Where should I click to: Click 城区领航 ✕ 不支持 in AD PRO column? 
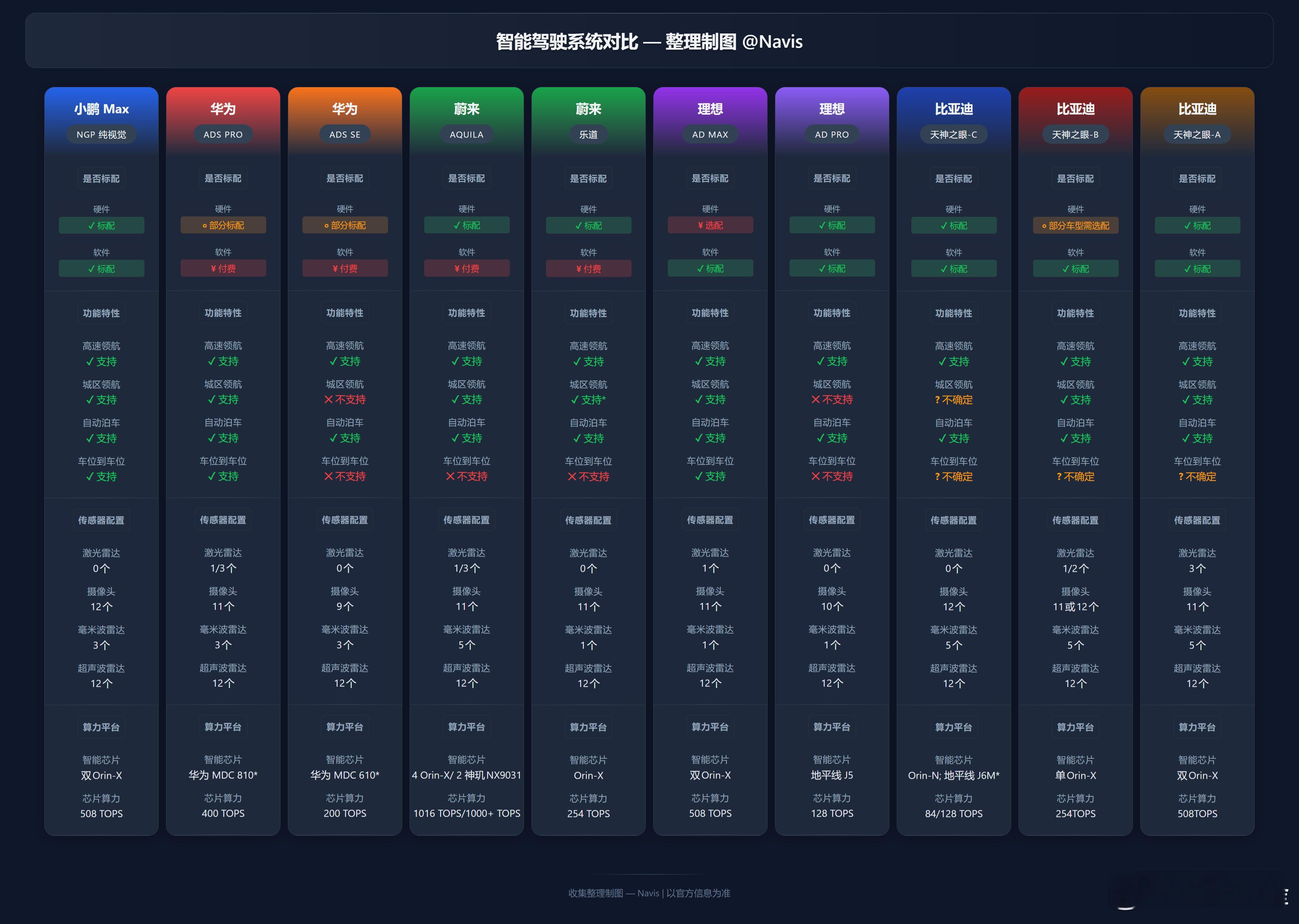click(832, 400)
